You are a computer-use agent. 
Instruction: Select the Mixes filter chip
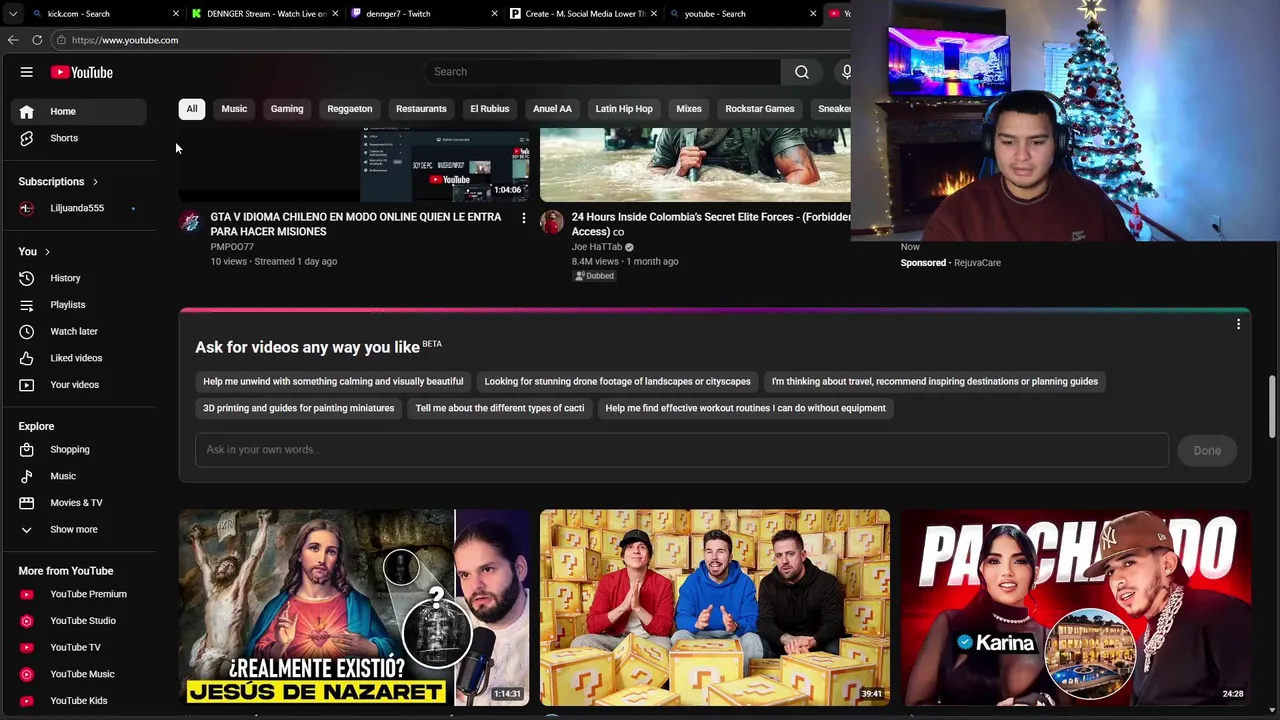(689, 109)
